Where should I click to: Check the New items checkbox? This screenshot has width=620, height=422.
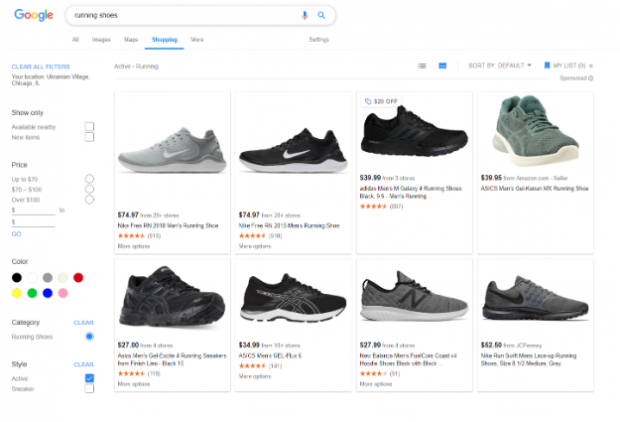pos(89,137)
